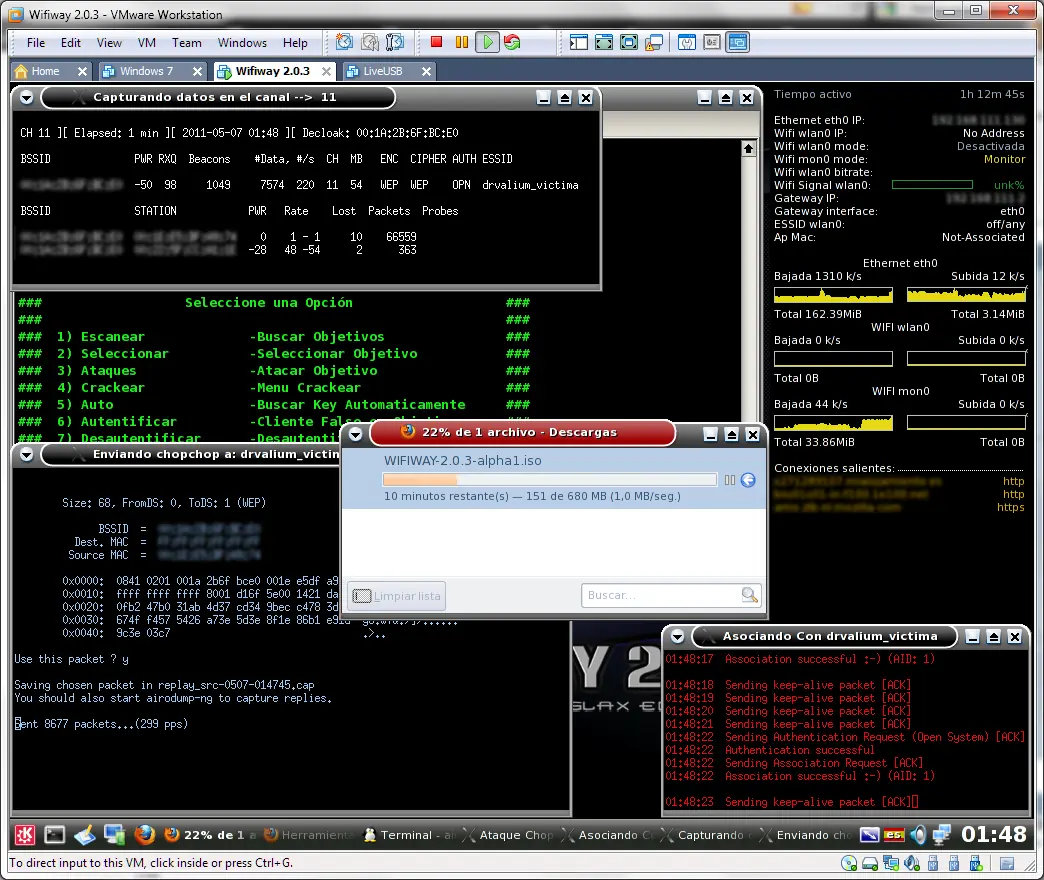Click the Reset VM icon
1044x880 pixels.
pyautogui.click(x=512, y=42)
